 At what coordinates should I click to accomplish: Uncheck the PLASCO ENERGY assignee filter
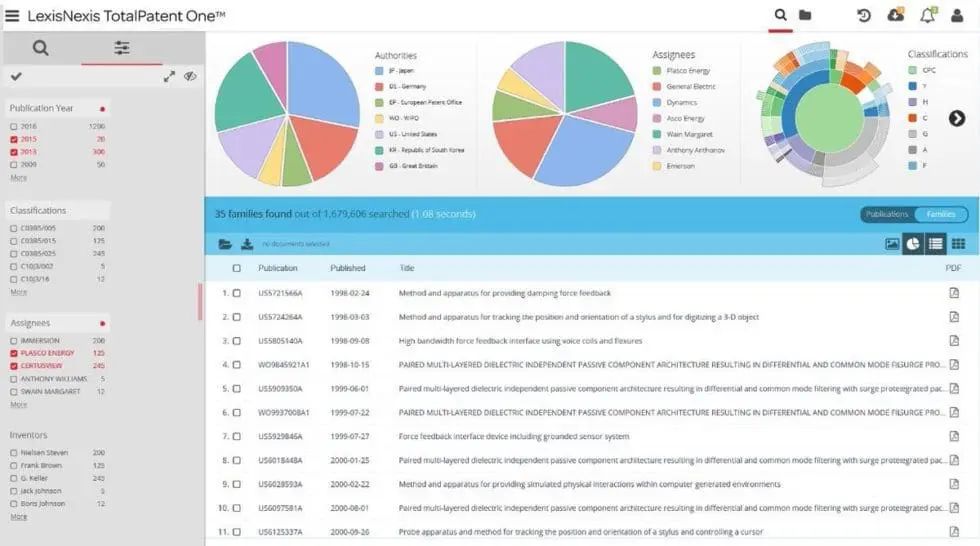click(14, 353)
